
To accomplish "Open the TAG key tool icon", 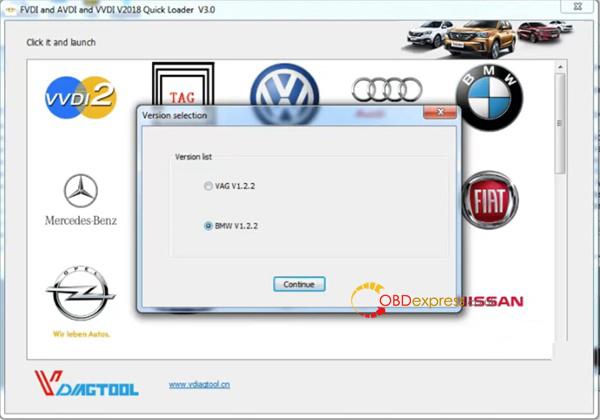I will click(x=183, y=83).
